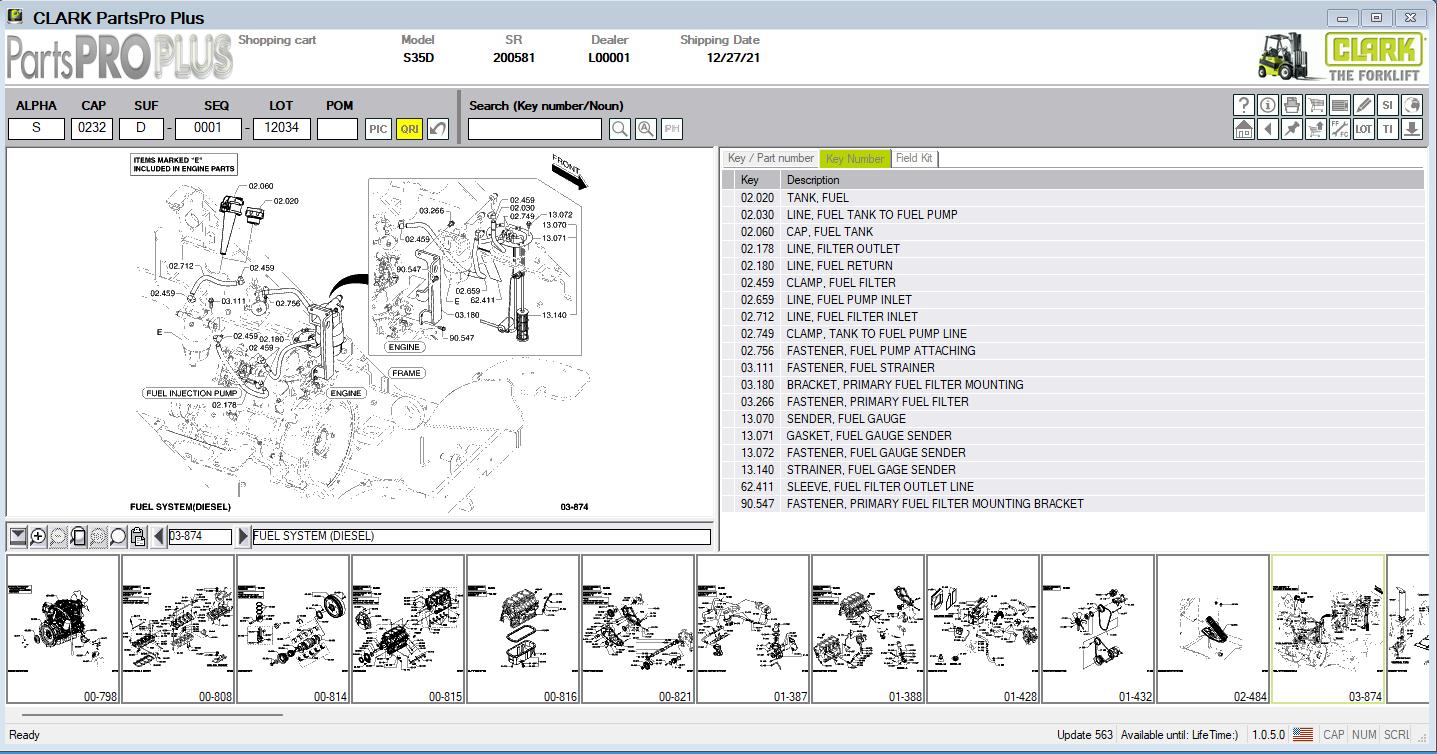1437x754 pixels.
Task: Open thumbnail 02-484
Action: point(1213,629)
